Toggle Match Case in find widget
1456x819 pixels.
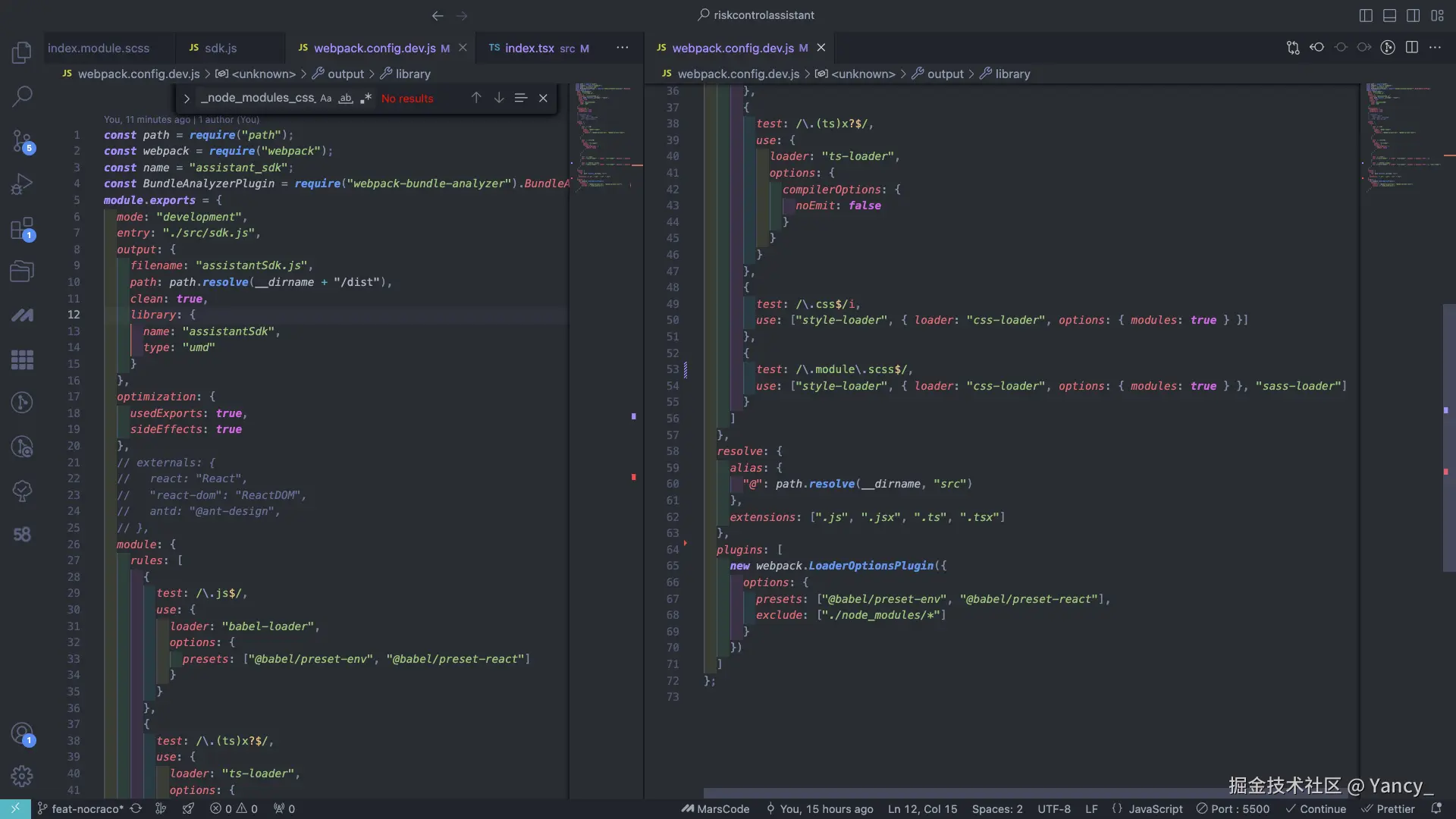[325, 99]
